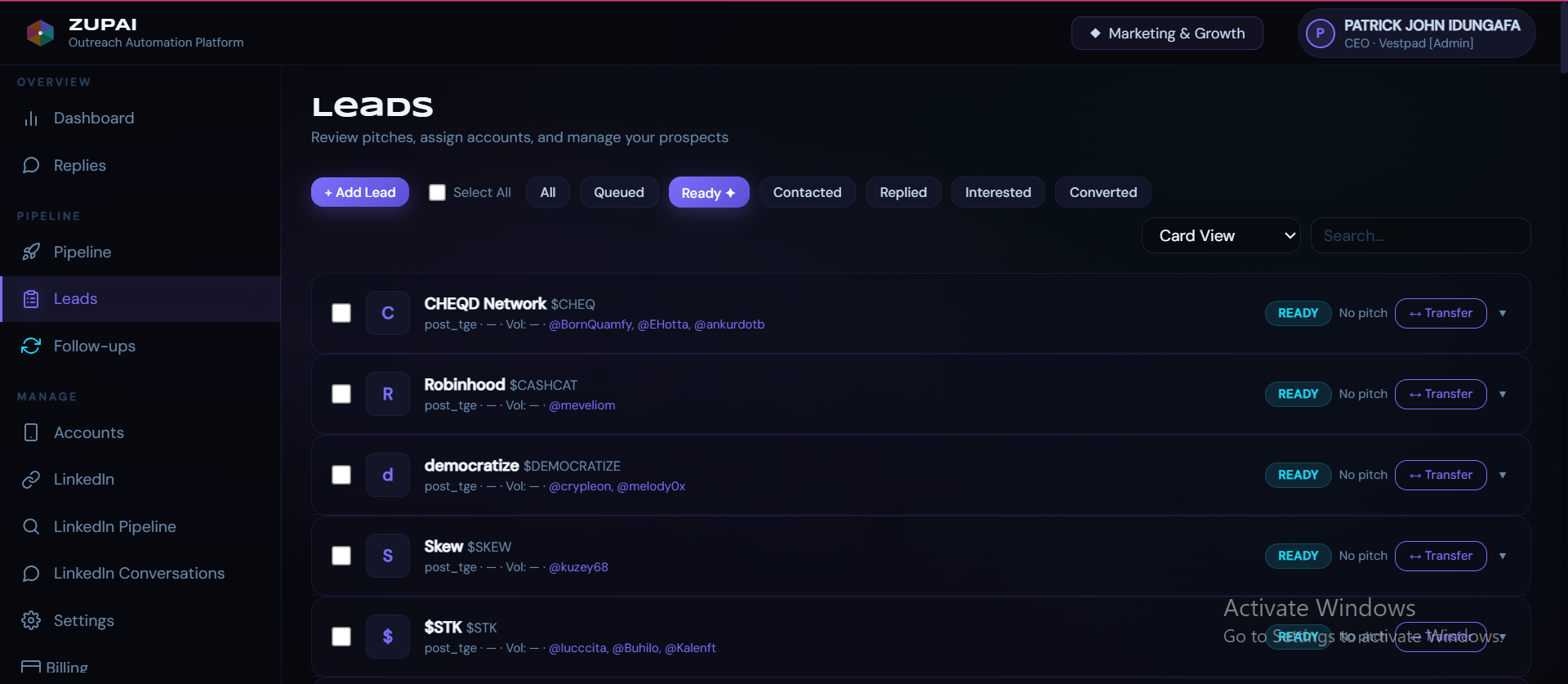This screenshot has height=684, width=1568.
Task: Select the Skew lead checkbox
Action: tap(341, 556)
